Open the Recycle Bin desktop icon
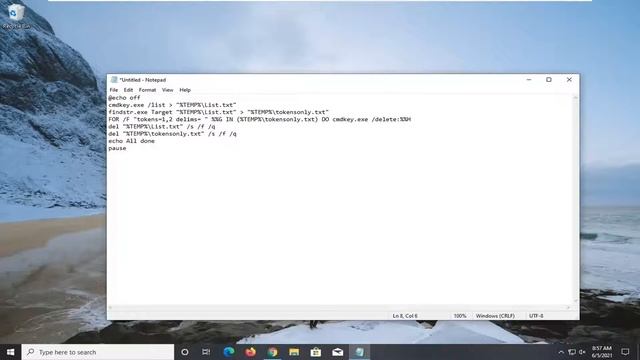This screenshot has height=360, width=640. coord(16,16)
